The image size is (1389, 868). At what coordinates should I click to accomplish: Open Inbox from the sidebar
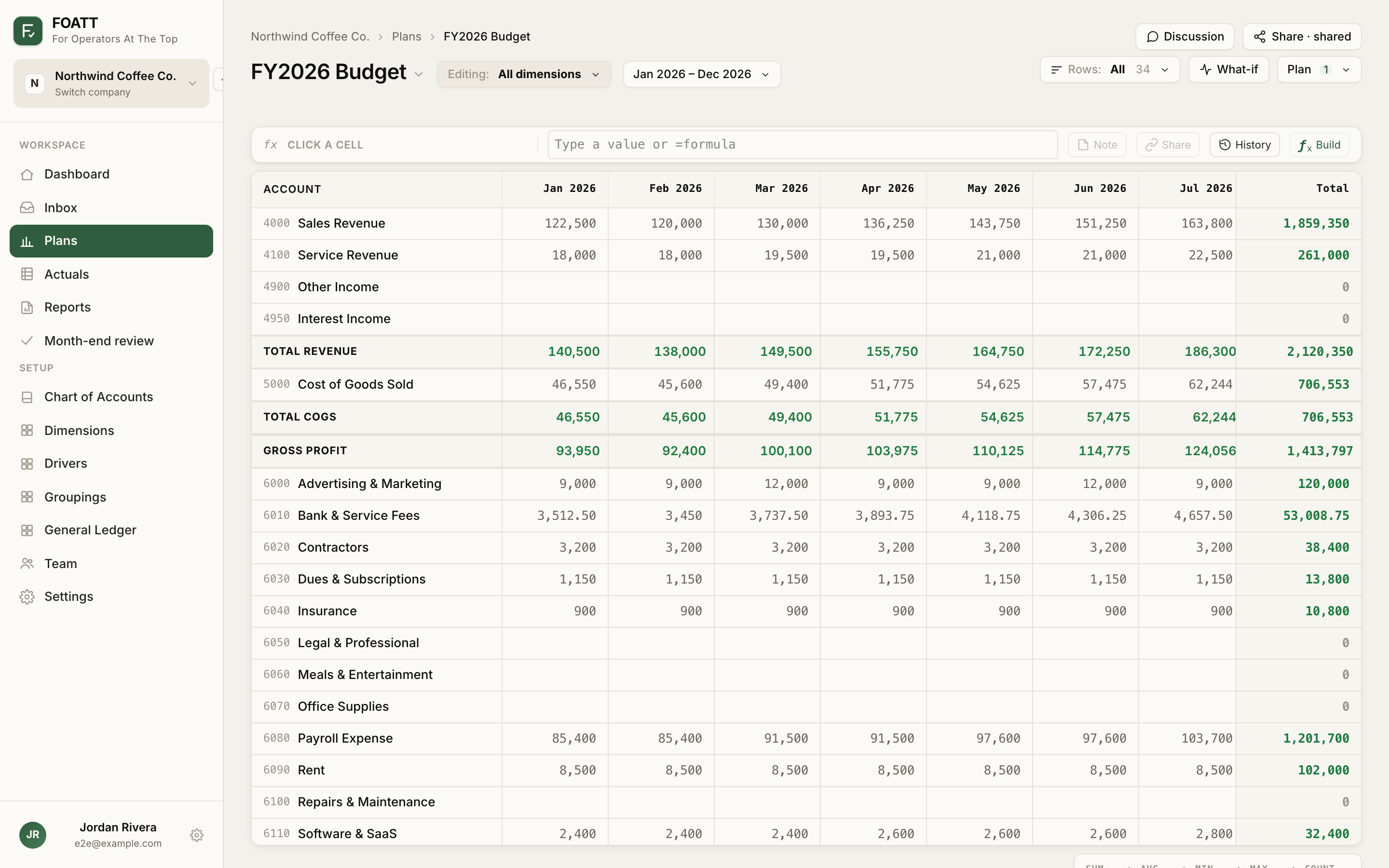[x=111, y=208]
